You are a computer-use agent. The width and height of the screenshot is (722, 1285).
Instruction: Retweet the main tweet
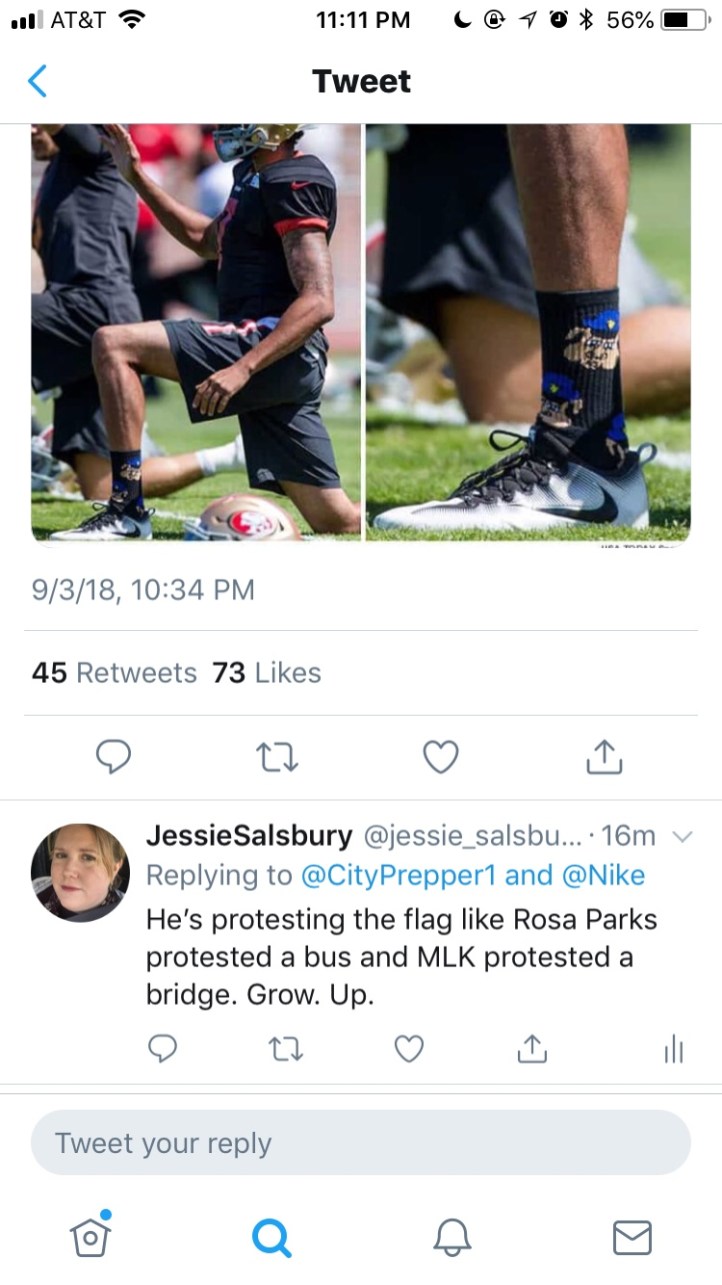click(x=274, y=757)
